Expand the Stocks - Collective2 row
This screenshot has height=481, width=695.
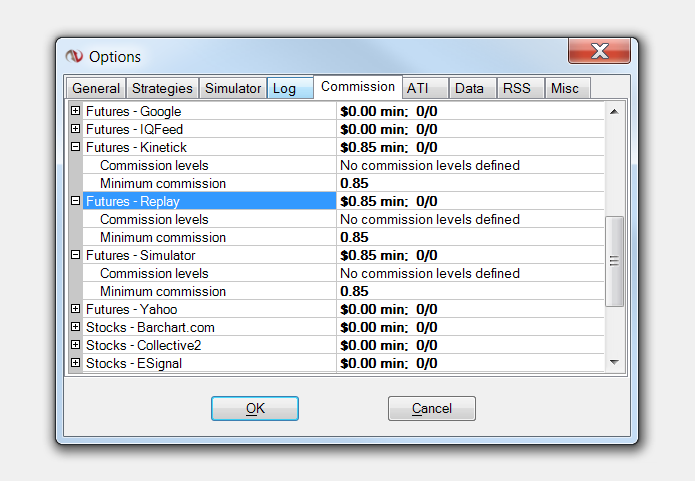point(76,345)
